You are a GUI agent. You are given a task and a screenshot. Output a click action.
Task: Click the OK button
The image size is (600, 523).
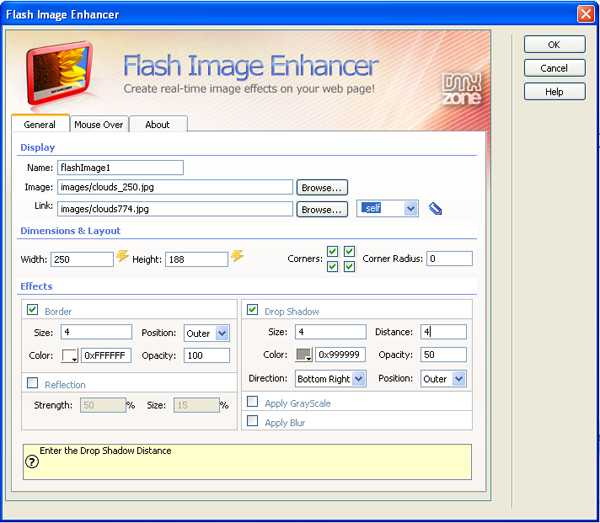(554, 44)
